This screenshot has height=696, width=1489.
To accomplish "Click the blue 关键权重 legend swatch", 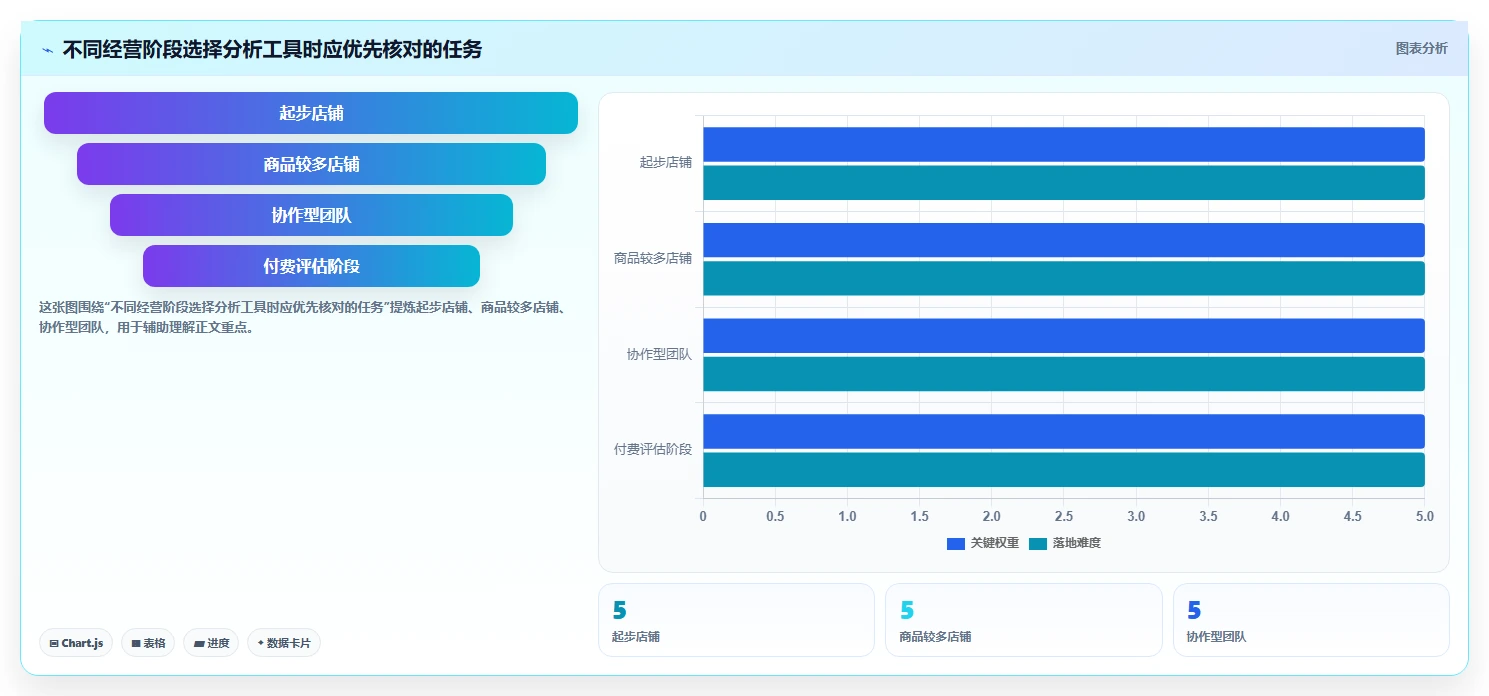I will tap(956, 543).
